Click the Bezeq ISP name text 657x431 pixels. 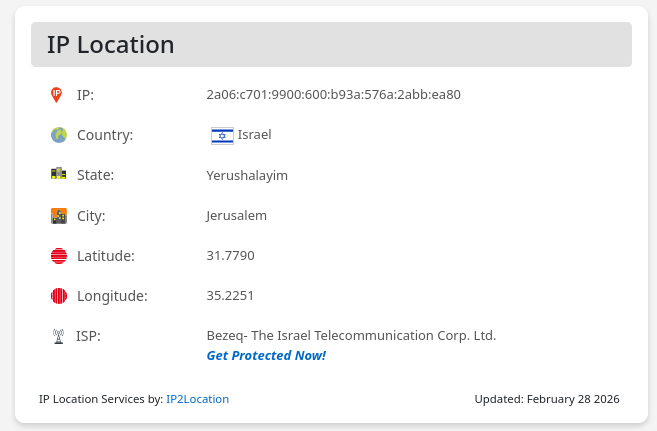click(x=351, y=336)
